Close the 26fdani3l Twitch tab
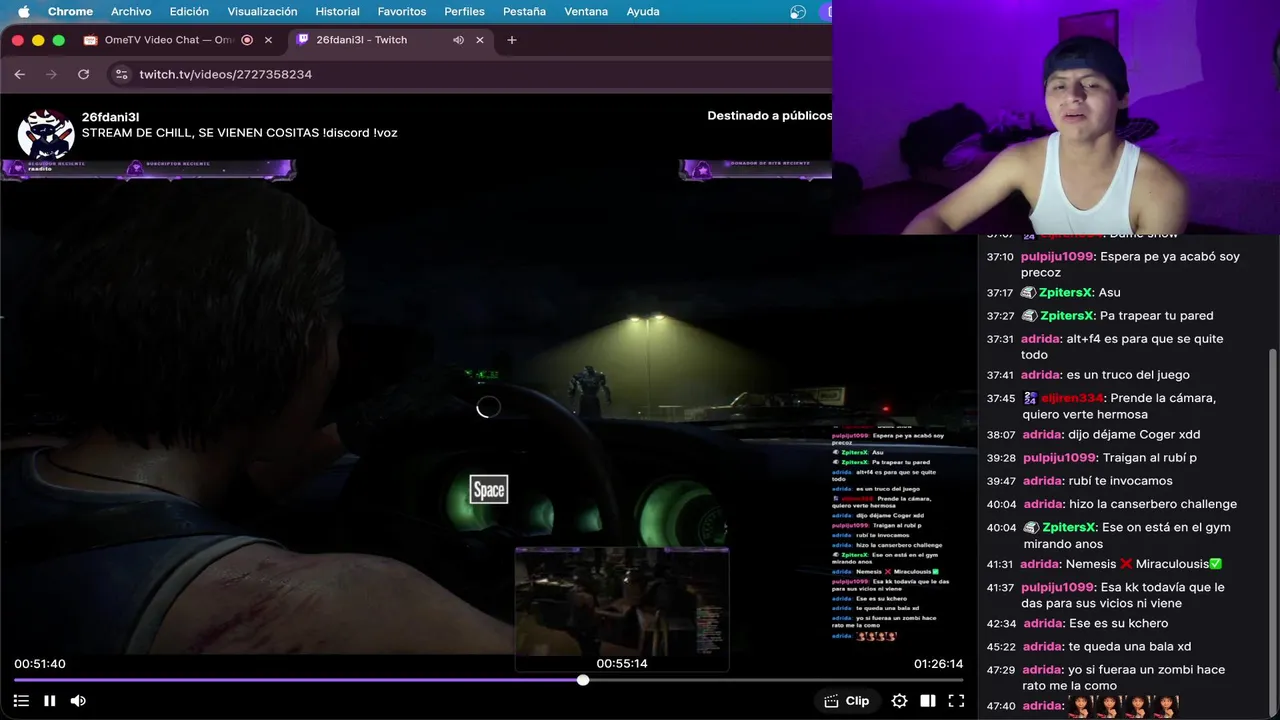Viewport: 1280px width, 720px height. pos(480,40)
